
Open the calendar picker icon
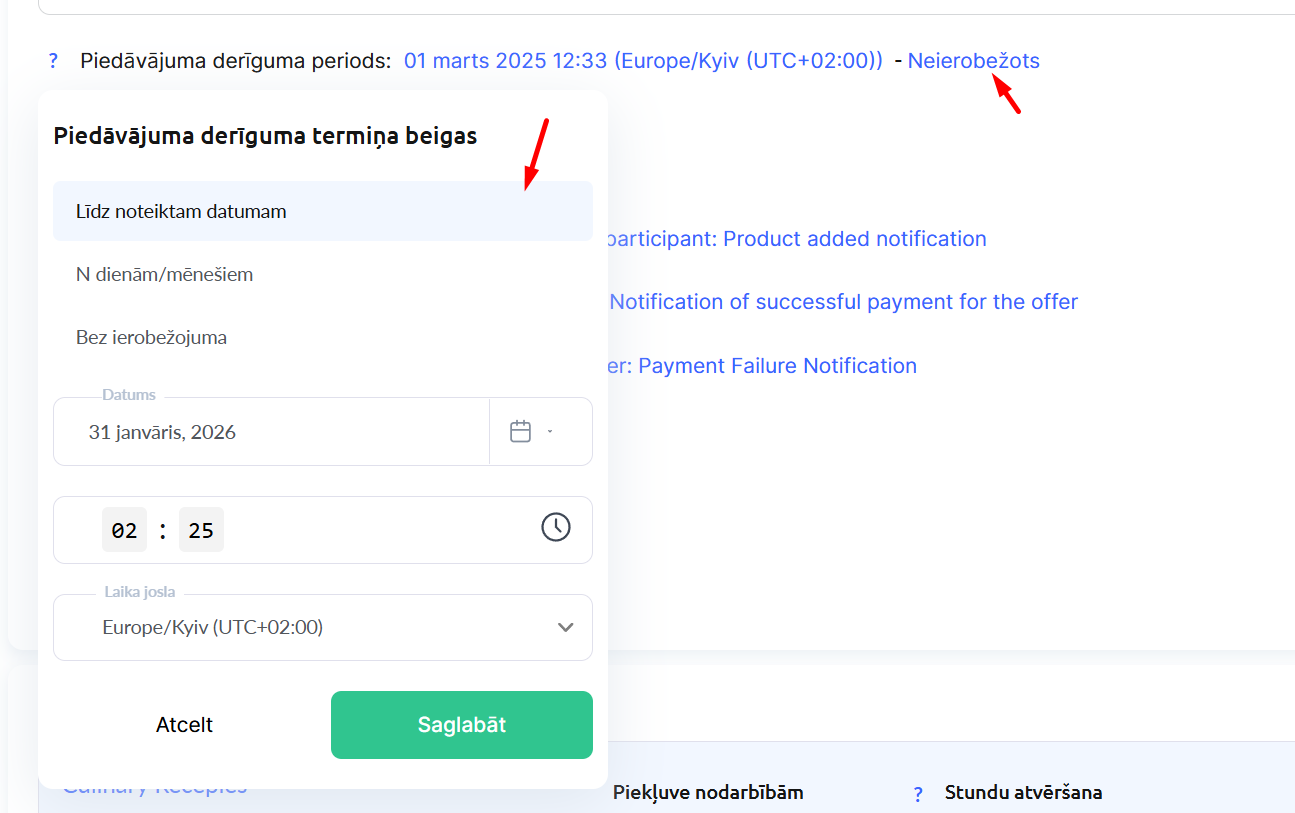(520, 432)
